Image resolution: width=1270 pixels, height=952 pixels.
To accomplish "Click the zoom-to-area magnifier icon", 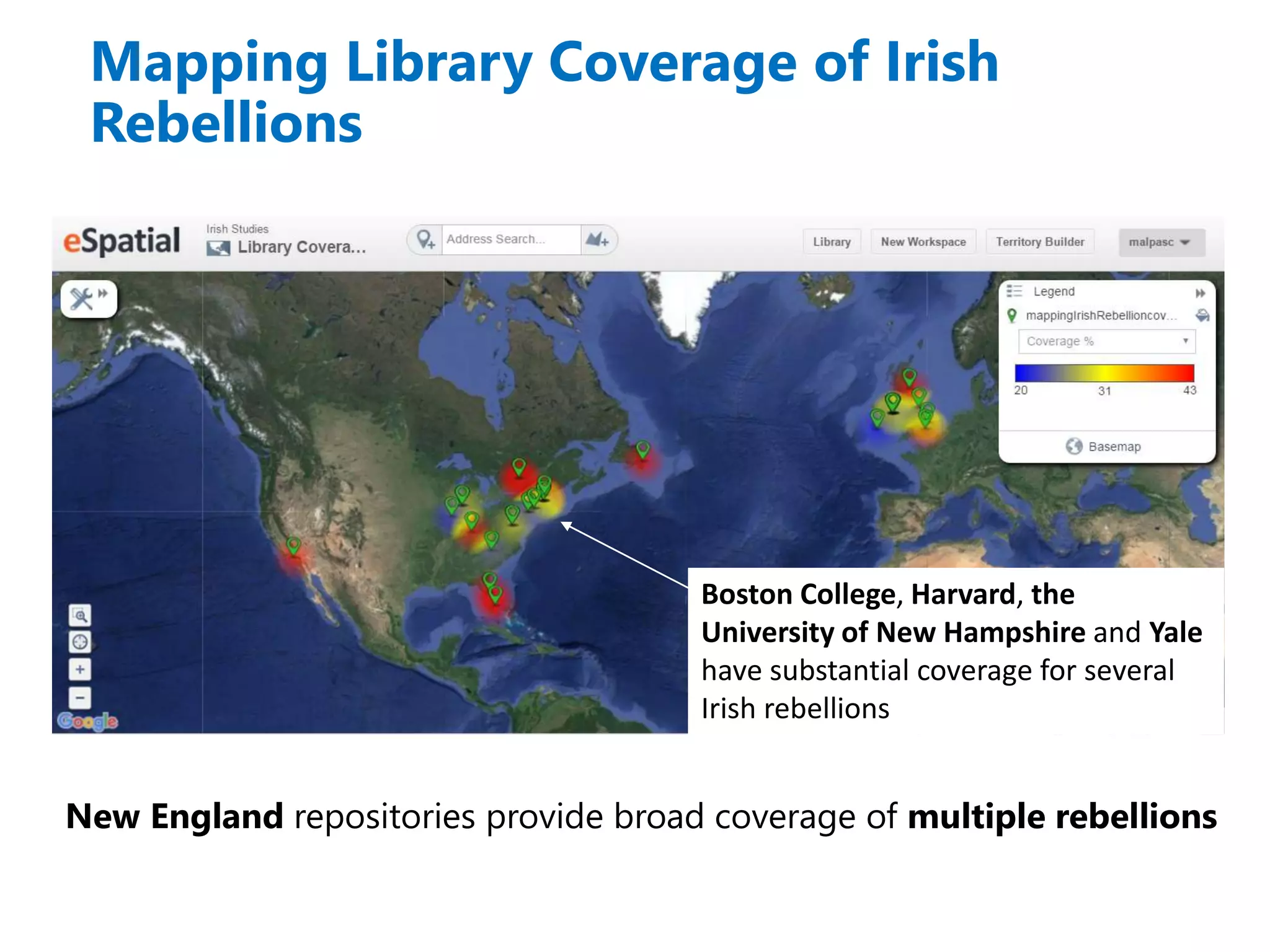I will pyautogui.click(x=80, y=615).
